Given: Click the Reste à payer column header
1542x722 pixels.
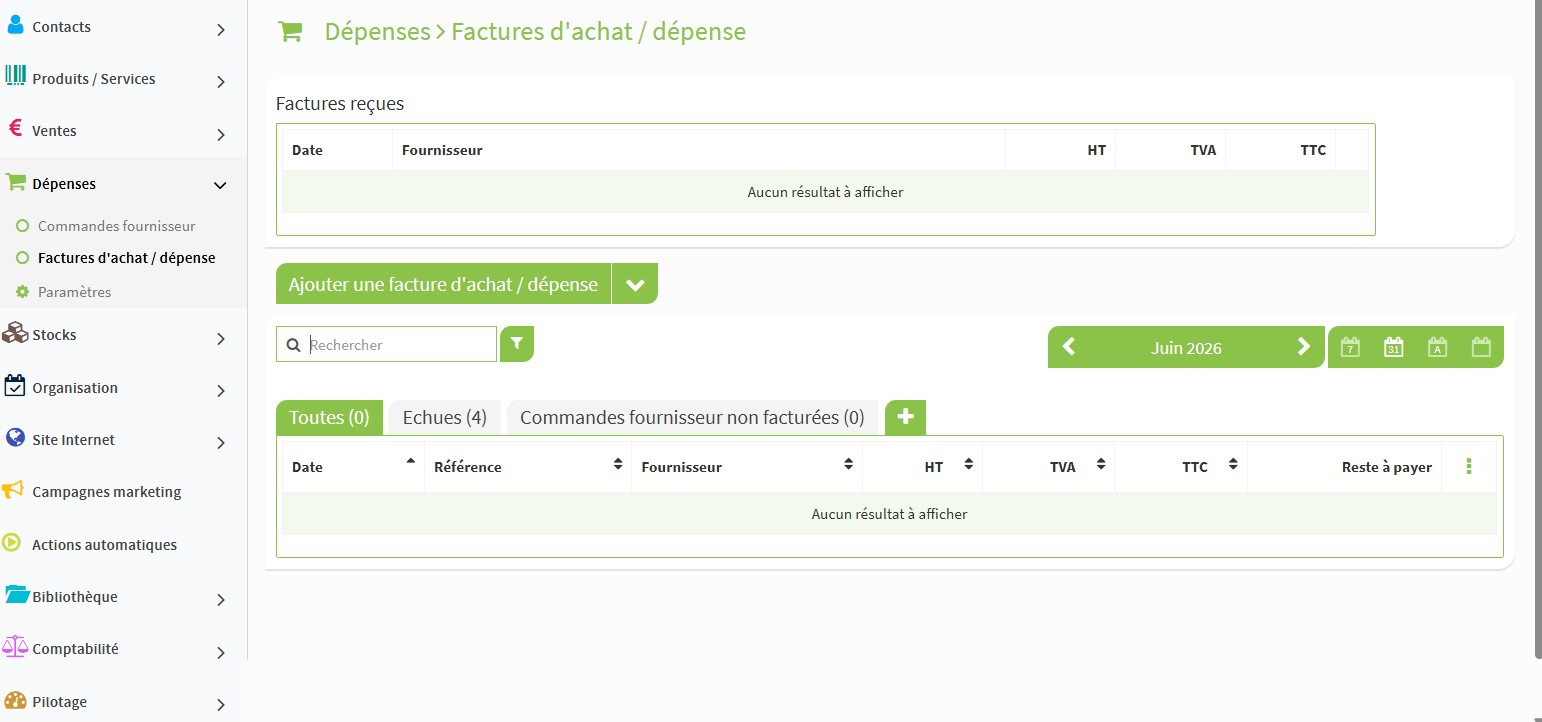Looking at the screenshot, I should [1386, 467].
